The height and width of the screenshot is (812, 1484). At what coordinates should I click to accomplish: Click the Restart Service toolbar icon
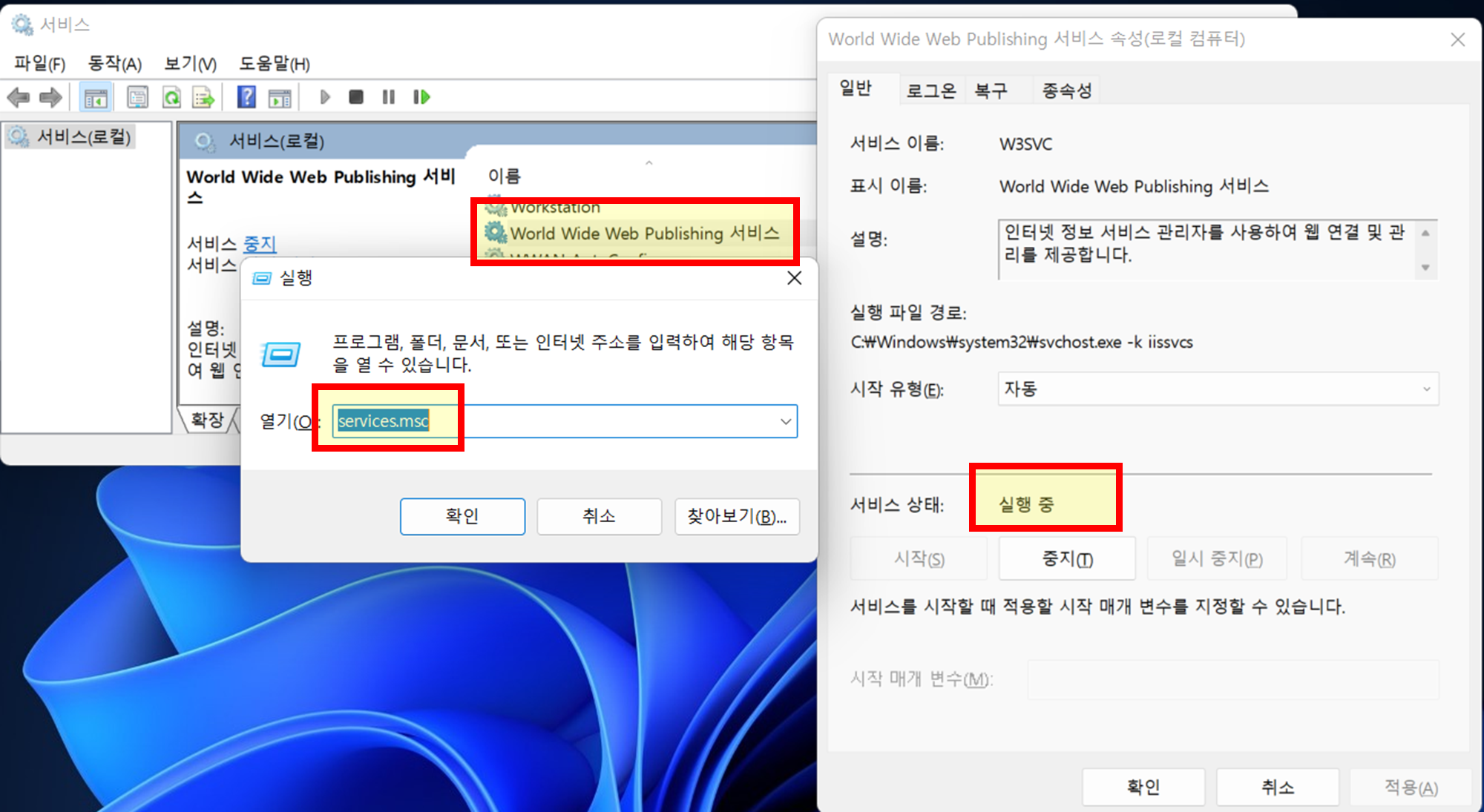coord(421,97)
